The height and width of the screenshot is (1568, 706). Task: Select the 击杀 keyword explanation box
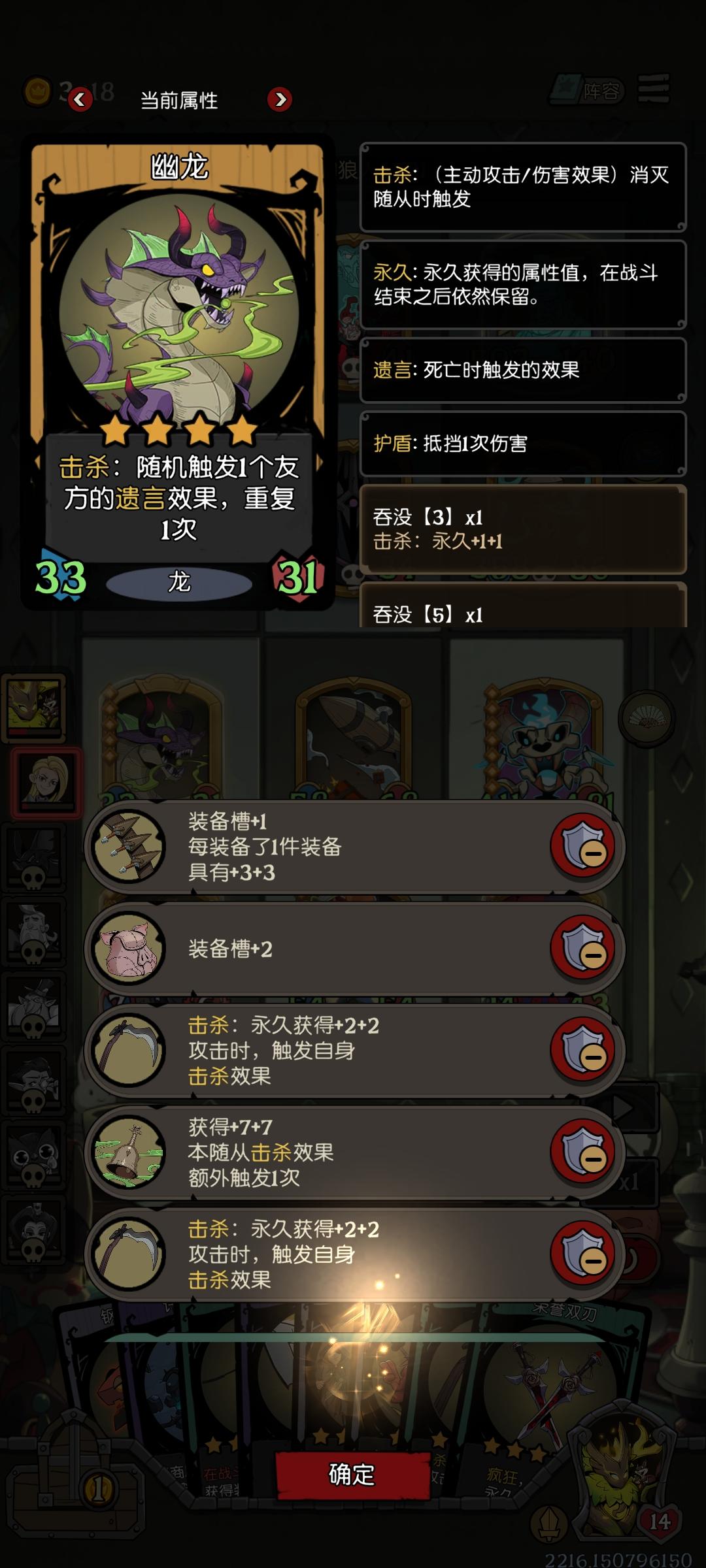(x=523, y=187)
